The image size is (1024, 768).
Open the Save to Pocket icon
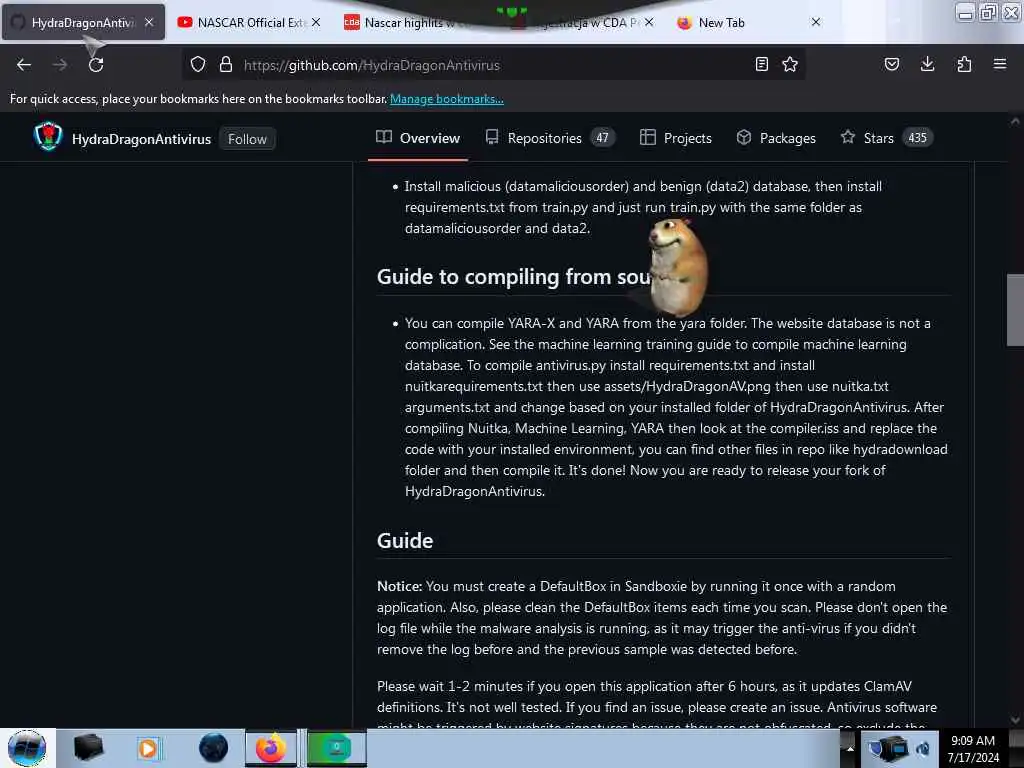point(891,64)
